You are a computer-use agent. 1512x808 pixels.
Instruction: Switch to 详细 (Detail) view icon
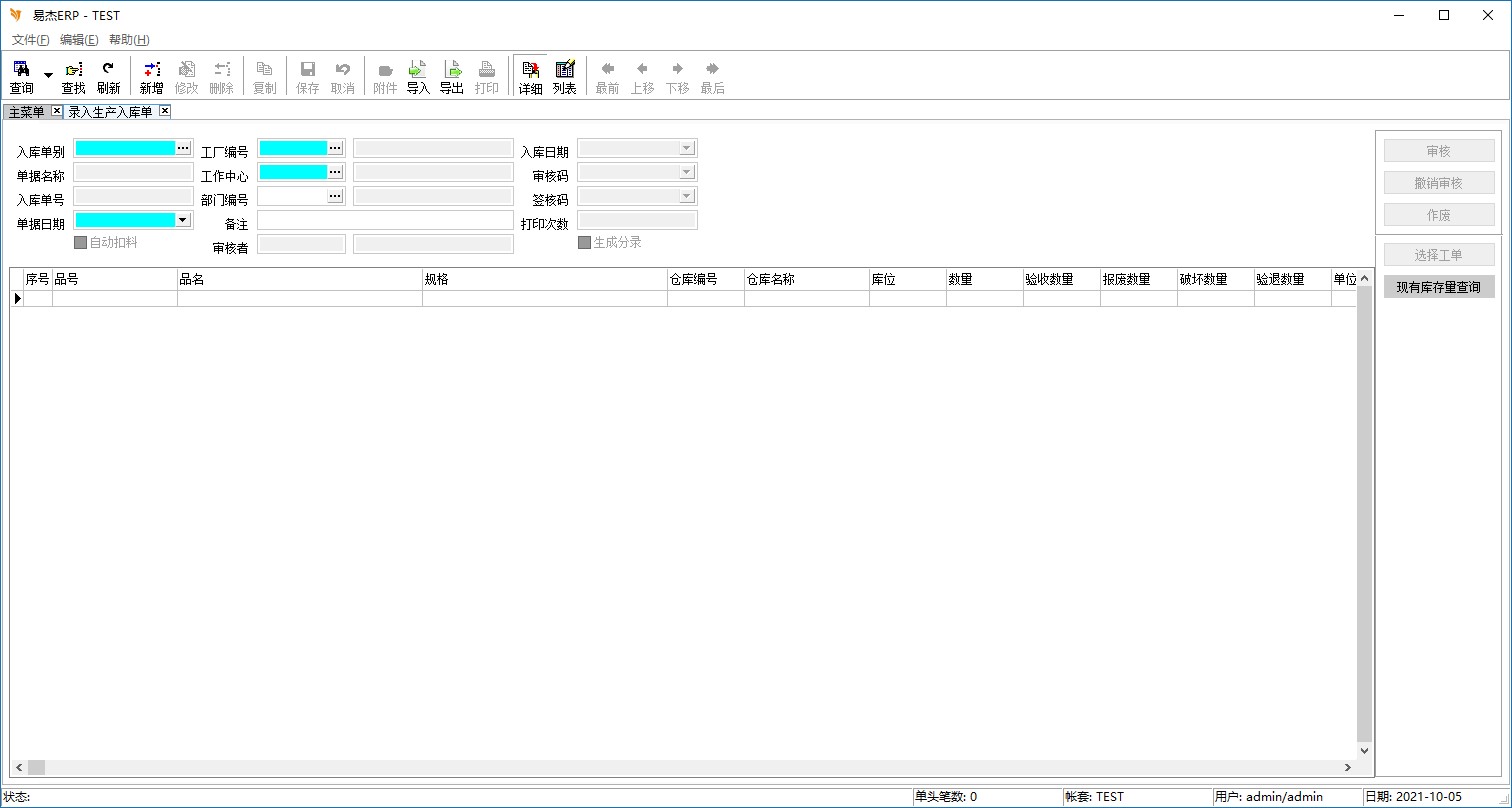point(530,76)
